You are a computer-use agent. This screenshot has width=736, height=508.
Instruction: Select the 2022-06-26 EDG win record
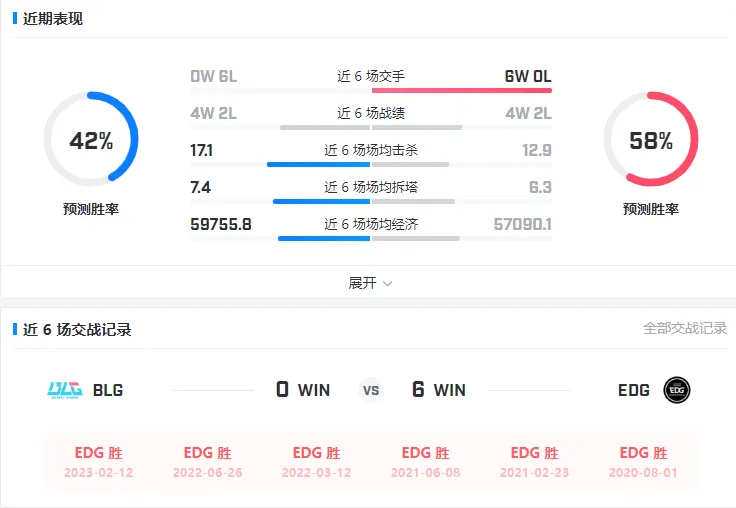click(x=207, y=462)
